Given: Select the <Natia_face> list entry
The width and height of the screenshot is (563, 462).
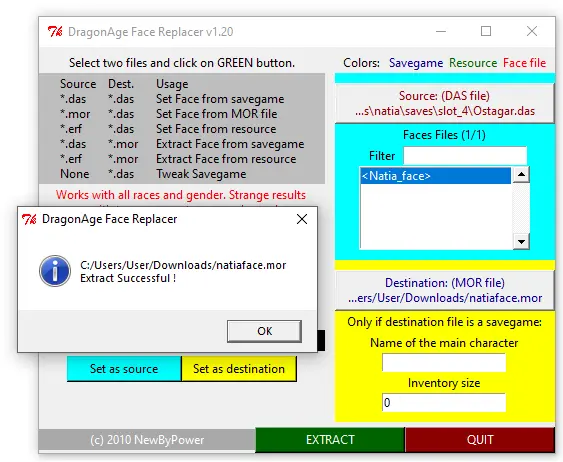Looking at the screenshot, I should click(x=436, y=176).
